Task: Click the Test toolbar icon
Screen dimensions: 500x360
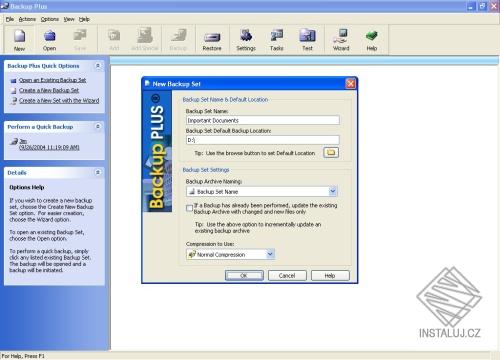Action: click(307, 39)
